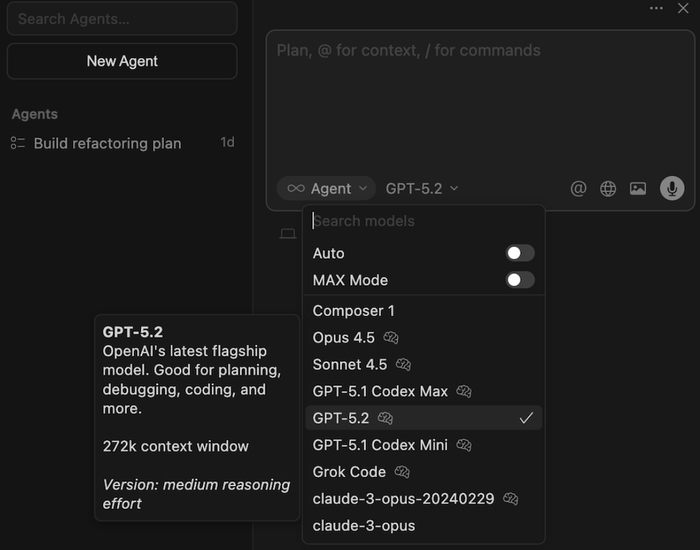Pick GPT-5.1 Codex Max model
This screenshot has width=700, height=550.
point(380,391)
